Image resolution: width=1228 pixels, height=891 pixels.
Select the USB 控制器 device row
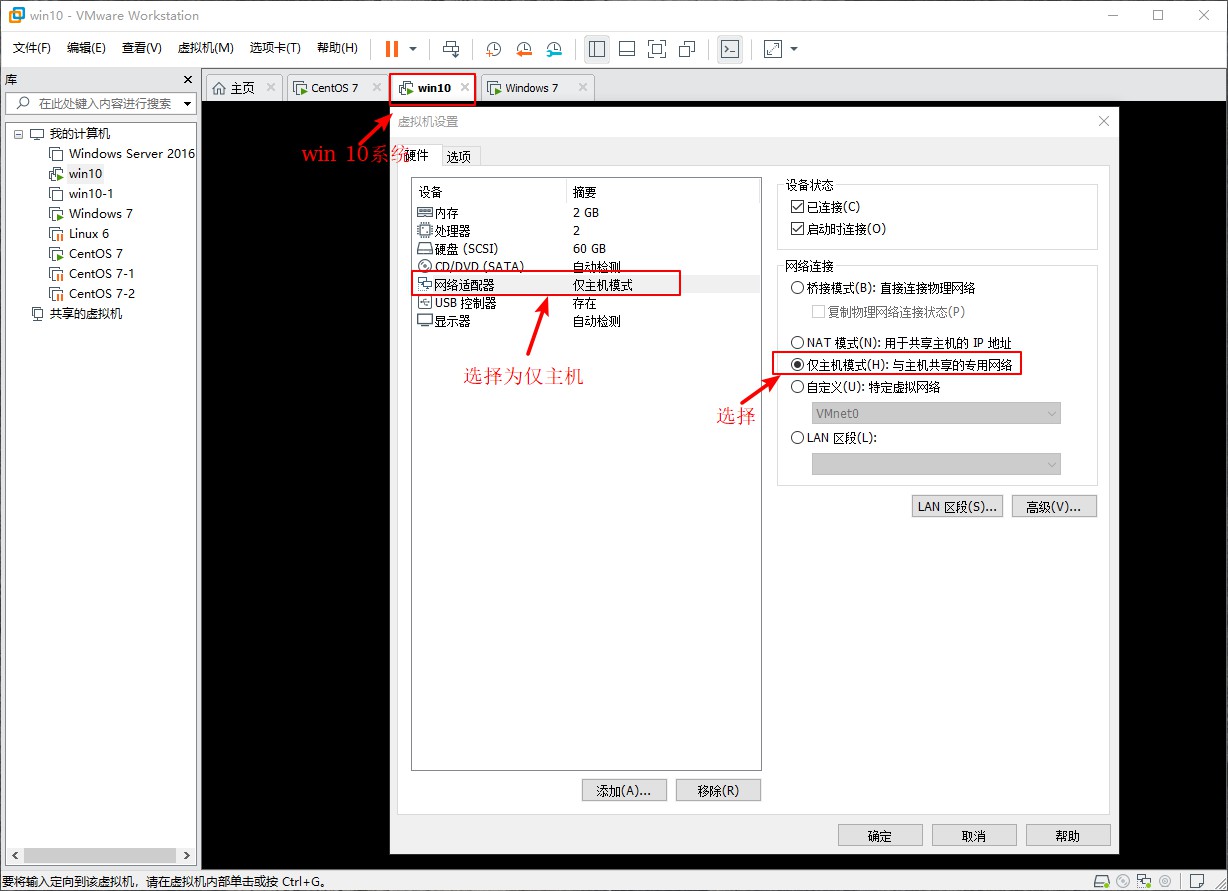coord(586,303)
